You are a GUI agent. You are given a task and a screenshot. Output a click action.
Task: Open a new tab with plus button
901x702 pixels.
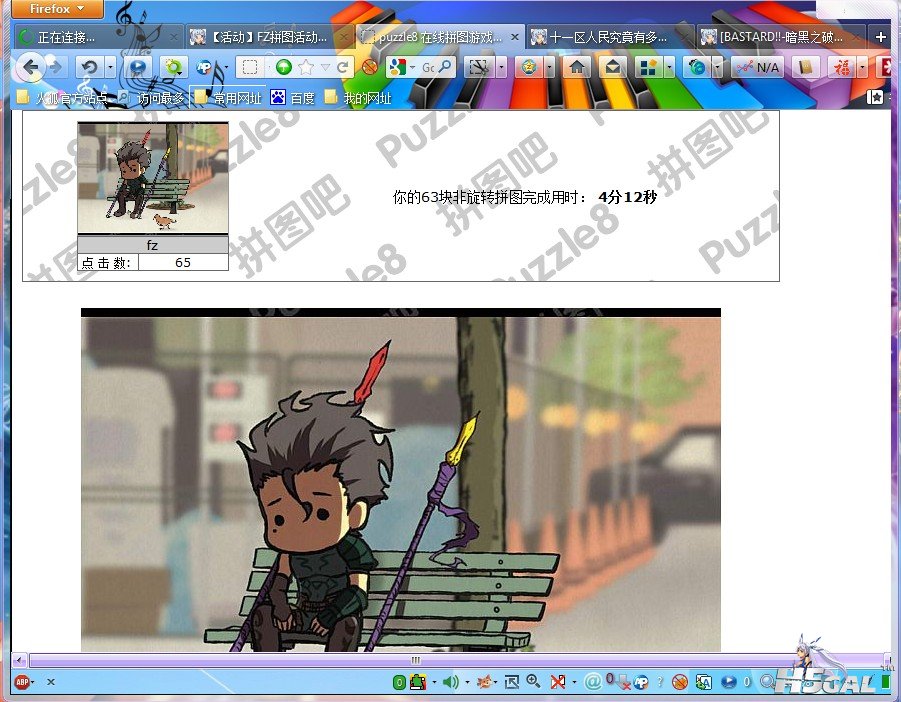pyautogui.click(x=881, y=37)
